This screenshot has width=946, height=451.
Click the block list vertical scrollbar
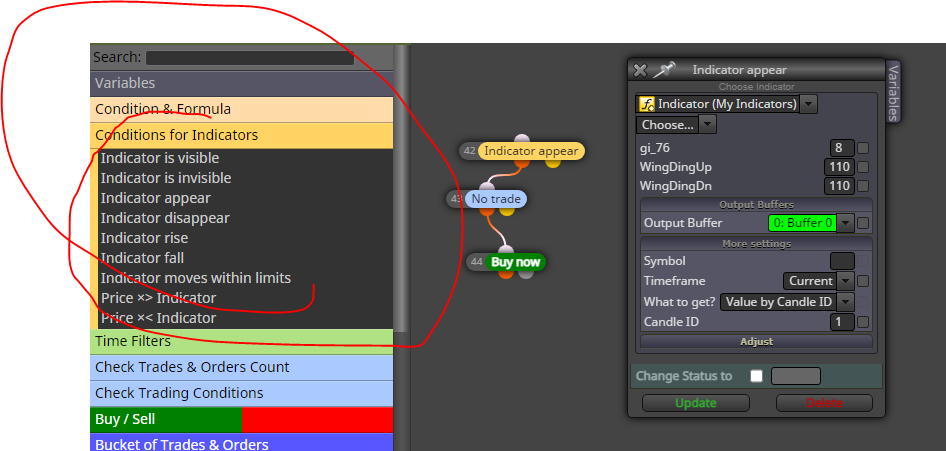pyautogui.click(x=401, y=188)
